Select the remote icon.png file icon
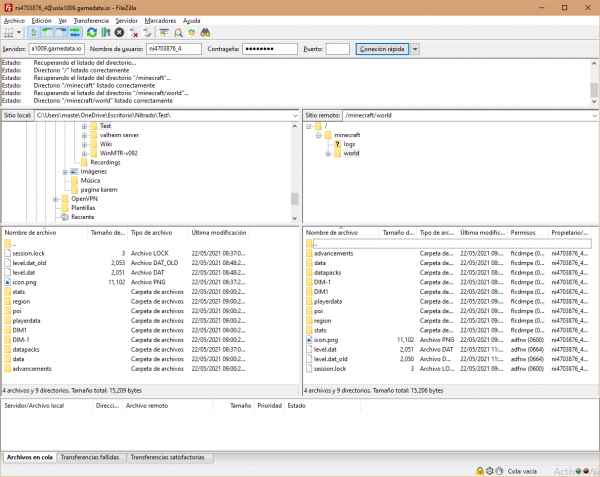600x477 pixels. coord(309,340)
